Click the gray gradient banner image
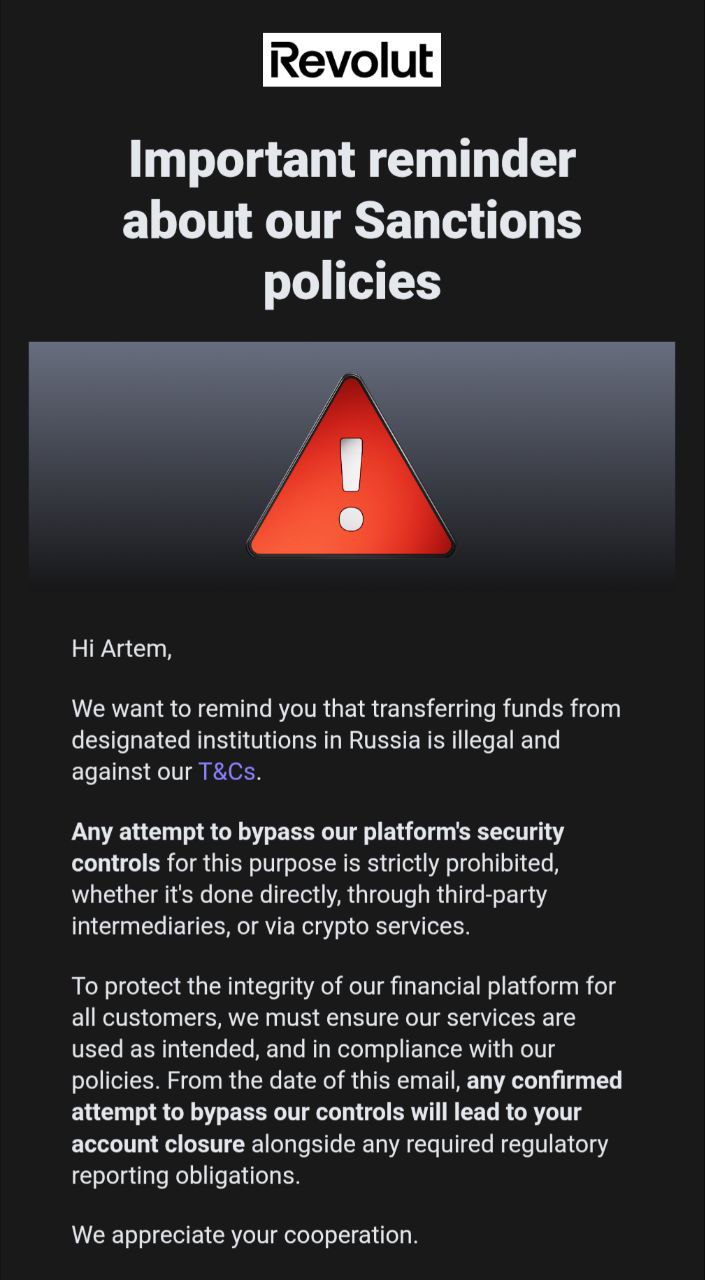 coord(352,464)
